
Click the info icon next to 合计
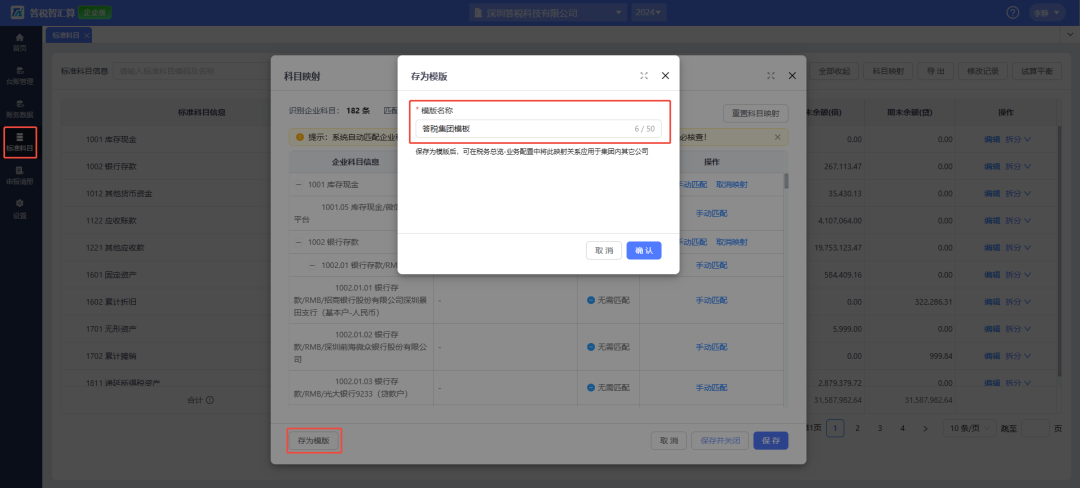[x=210, y=400]
